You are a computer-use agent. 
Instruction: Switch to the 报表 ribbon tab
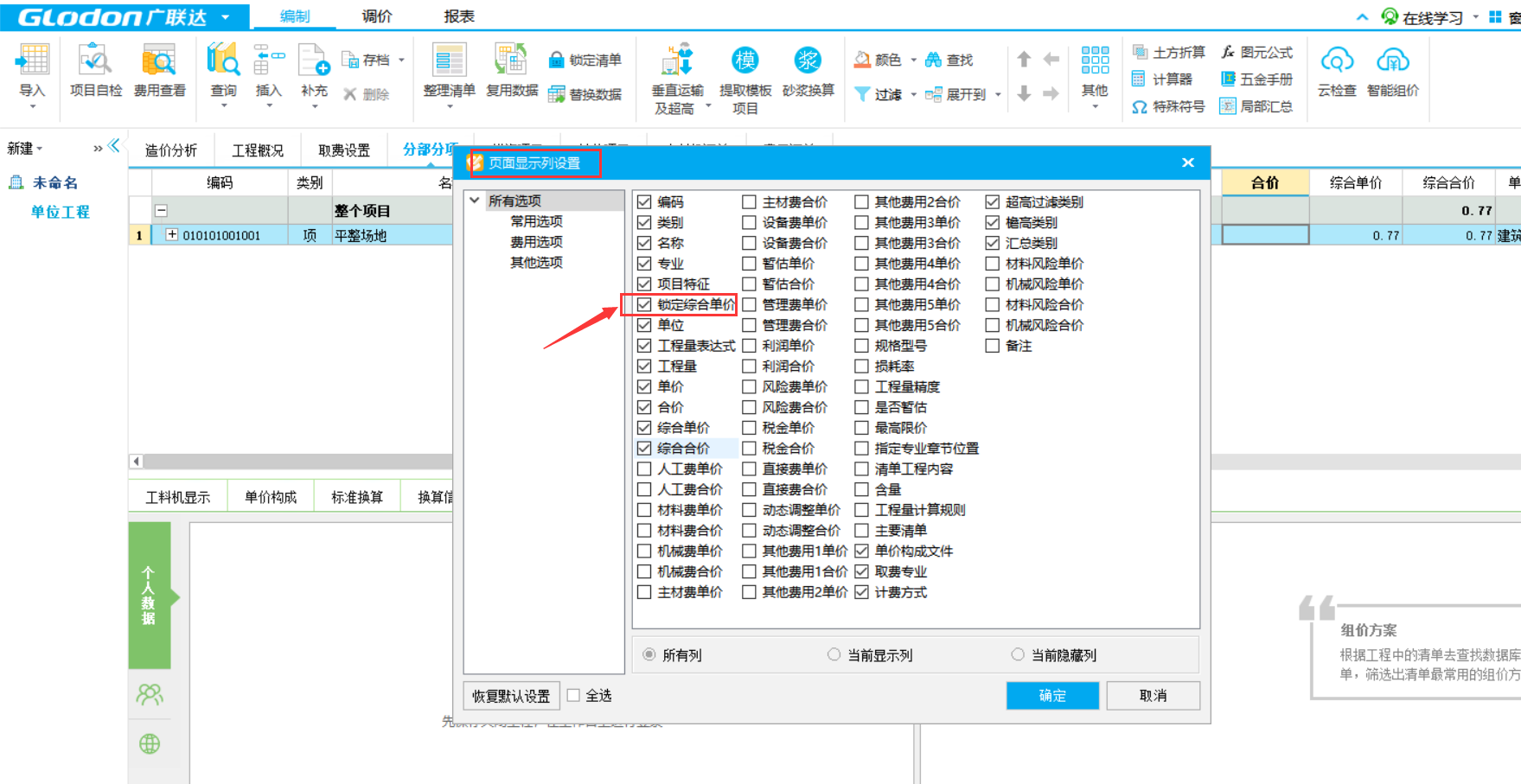[458, 16]
